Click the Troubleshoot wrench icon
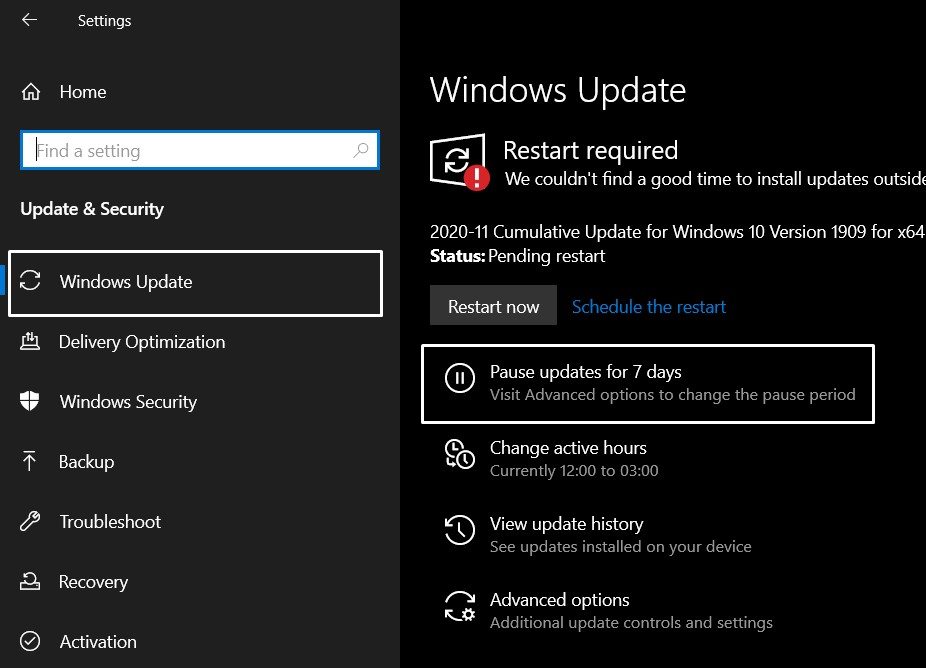Screen dimensions: 926x668 [30, 521]
